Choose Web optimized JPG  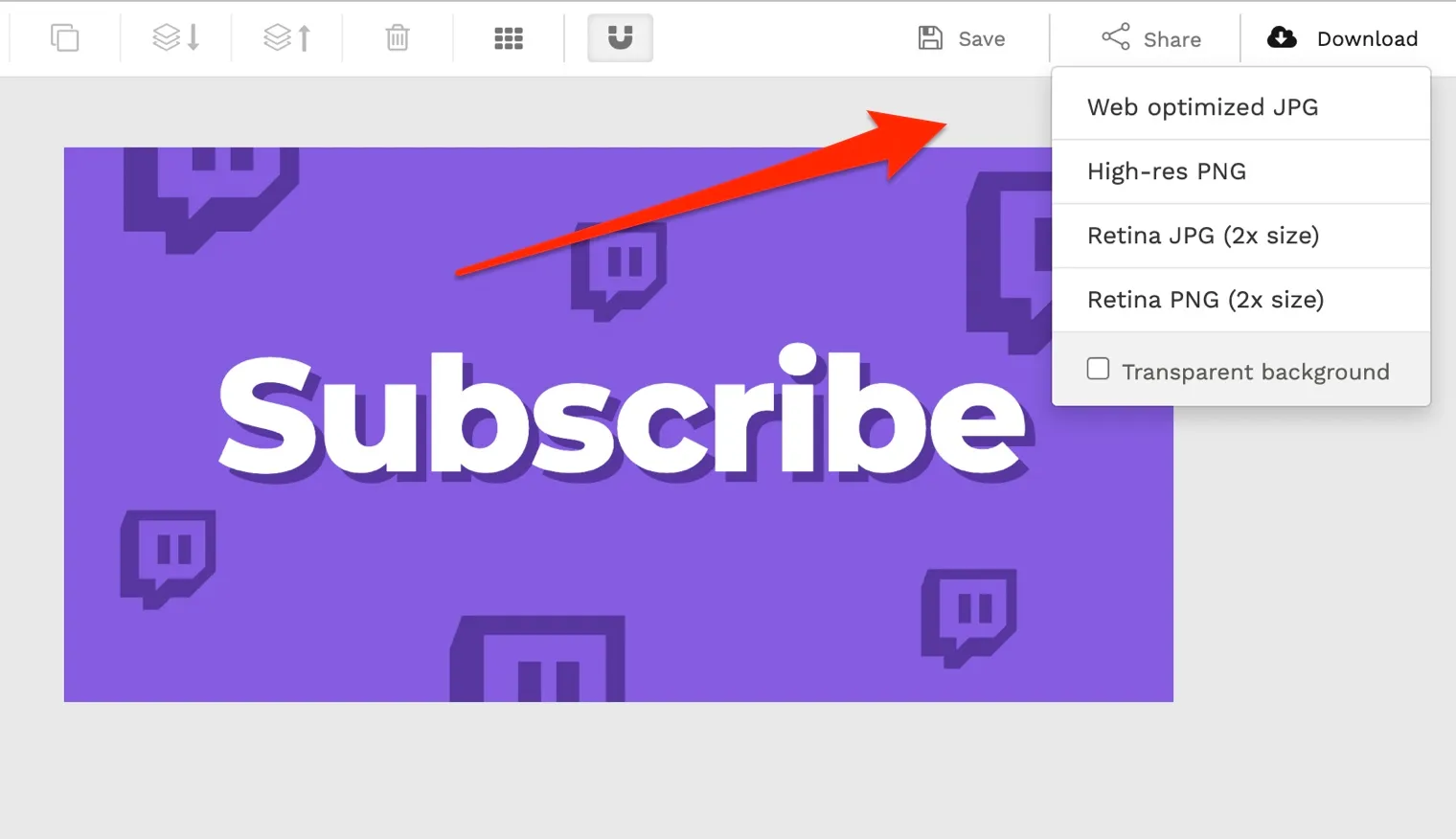1240,107
